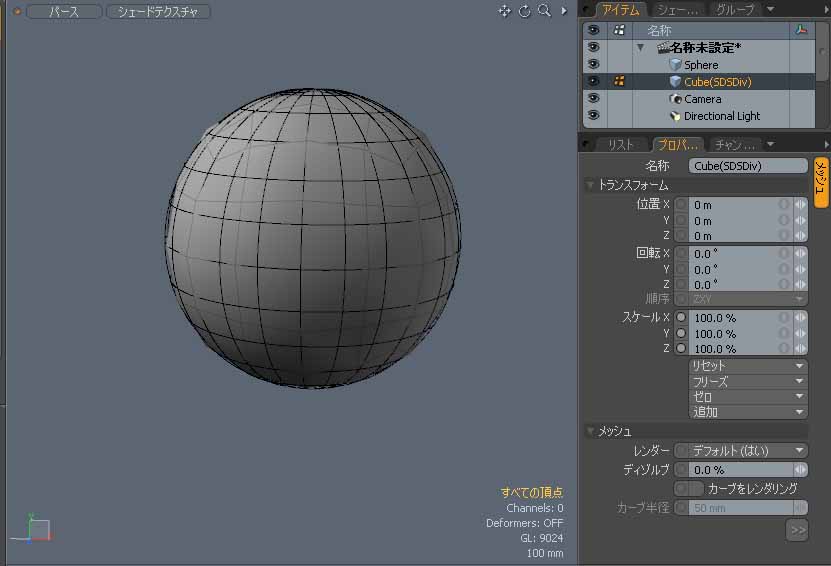Click the viewport rotate icon

coord(525,11)
